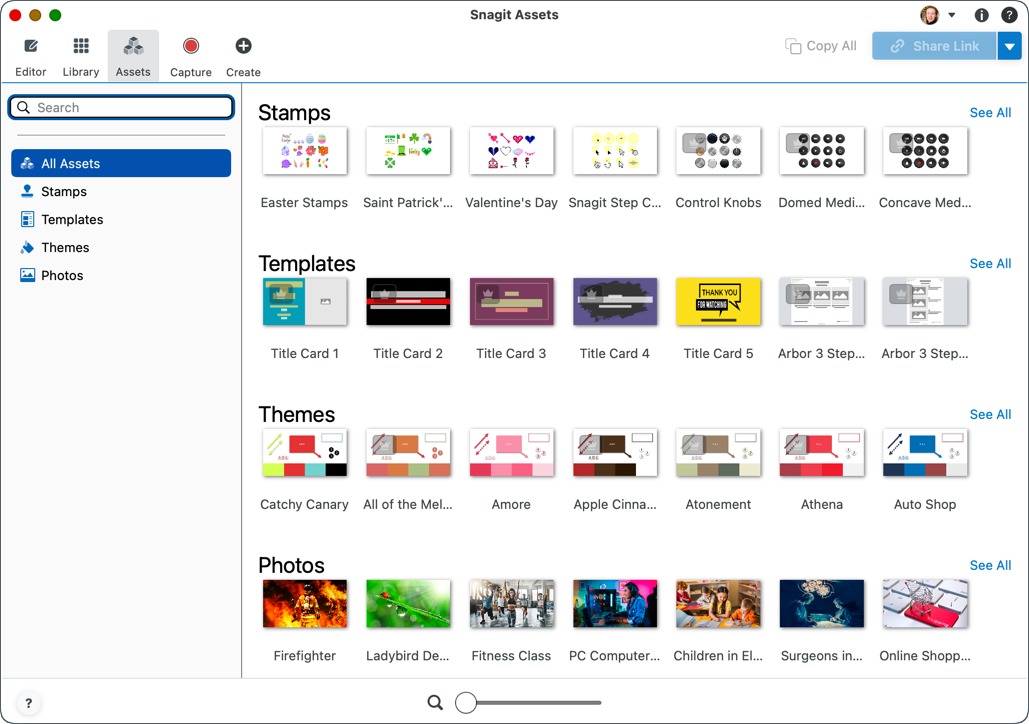Select Stamps in the sidebar

point(121,192)
